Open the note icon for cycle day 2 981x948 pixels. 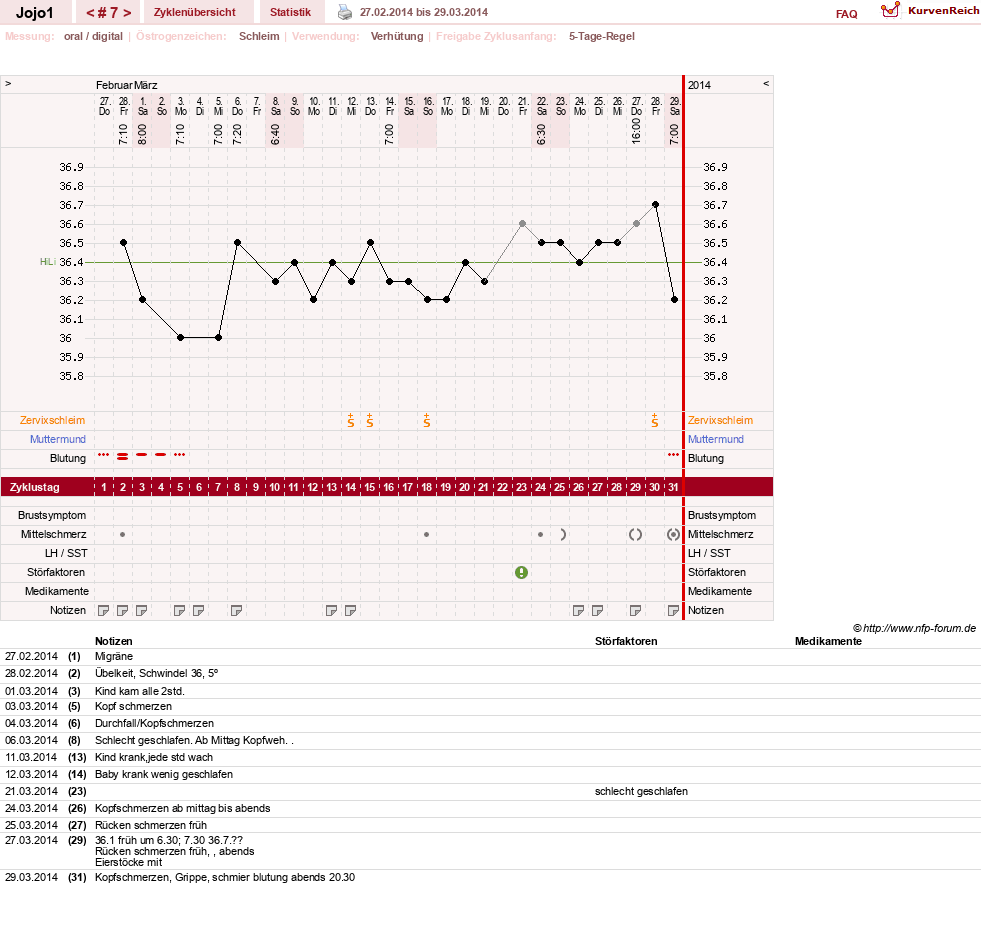point(123,610)
